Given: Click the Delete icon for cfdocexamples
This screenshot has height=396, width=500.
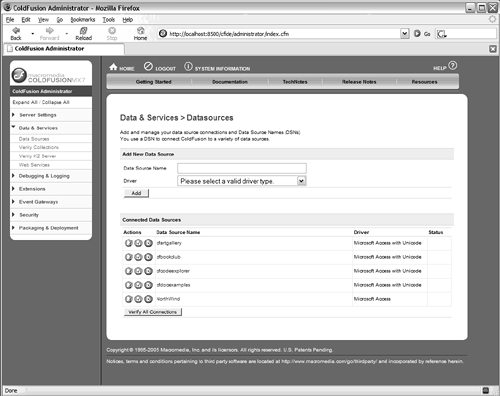Looking at the screenshot, I should pyautogui.click(x=148, y=285).
